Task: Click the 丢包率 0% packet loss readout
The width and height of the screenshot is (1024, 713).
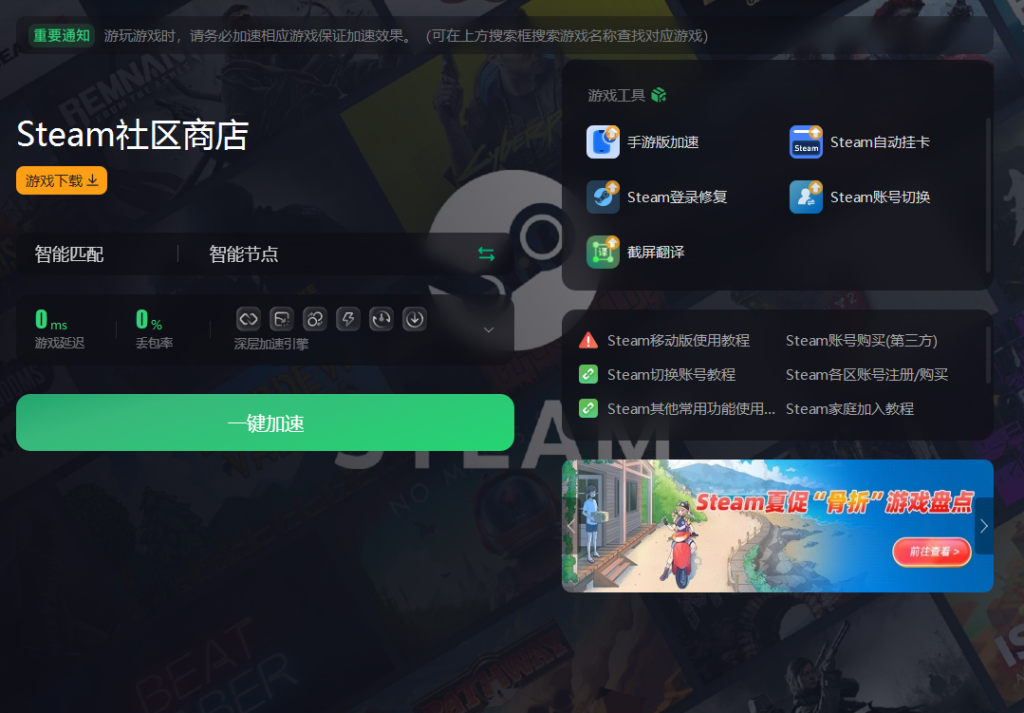Action: [154, 328]
